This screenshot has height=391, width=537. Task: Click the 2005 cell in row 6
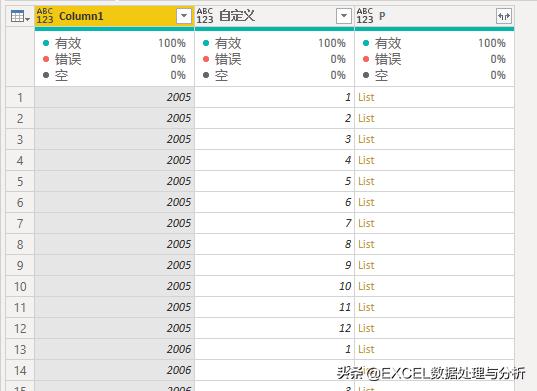(114, 202)
